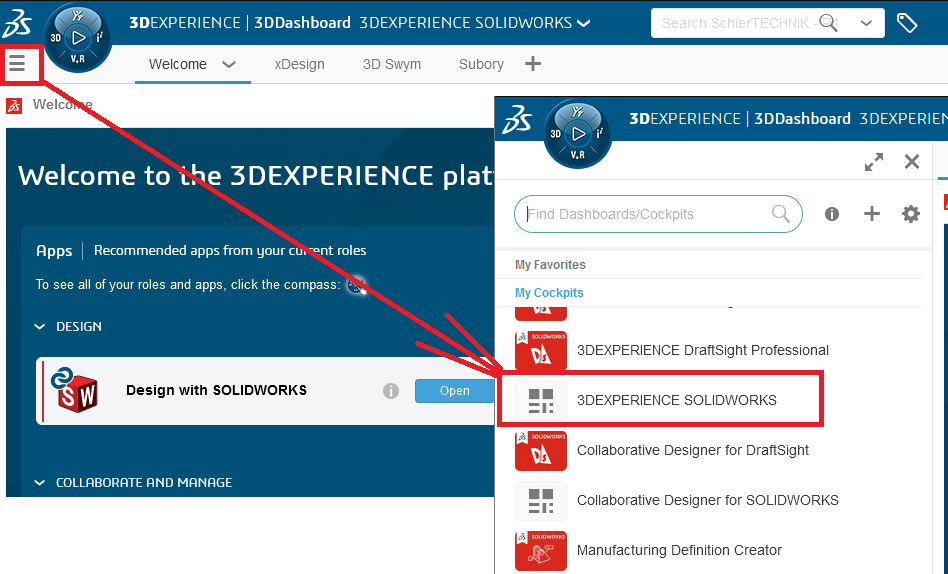Screen dimensions: 948x574
Task: Click the 3DEXPERIENCE DraftSight Professional icon
Action: (x=541, y=350)
